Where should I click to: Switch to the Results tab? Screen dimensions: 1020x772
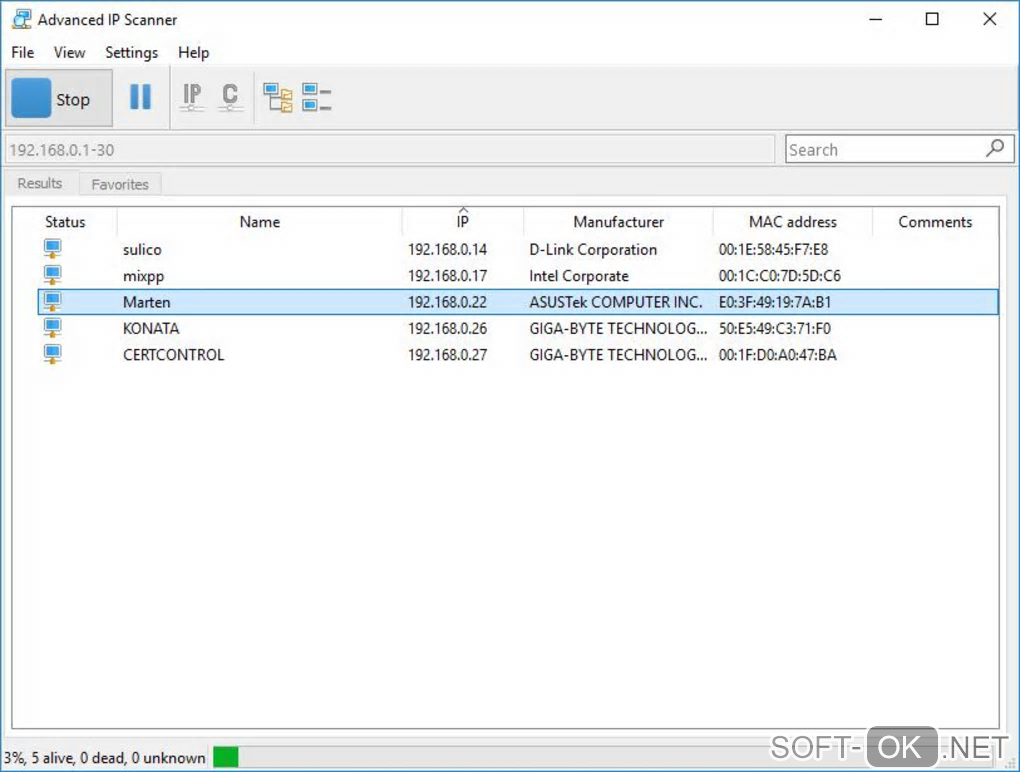pos(40,183)
